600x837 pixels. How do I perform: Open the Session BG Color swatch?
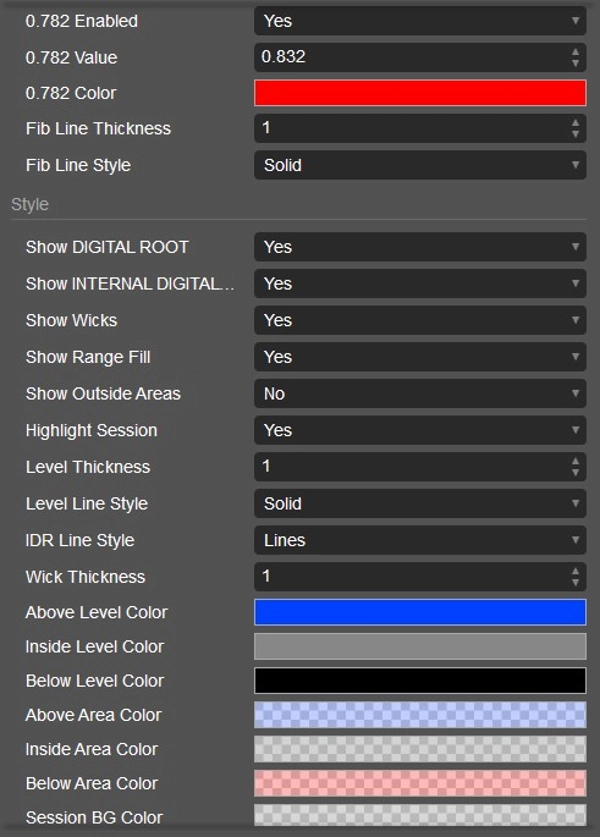point(420,816)
